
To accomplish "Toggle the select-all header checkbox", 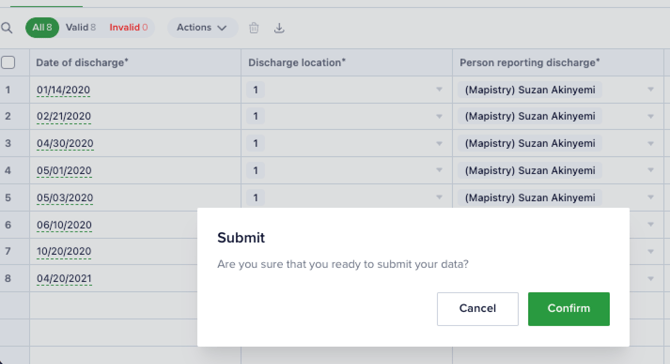I will click(8, 62).
